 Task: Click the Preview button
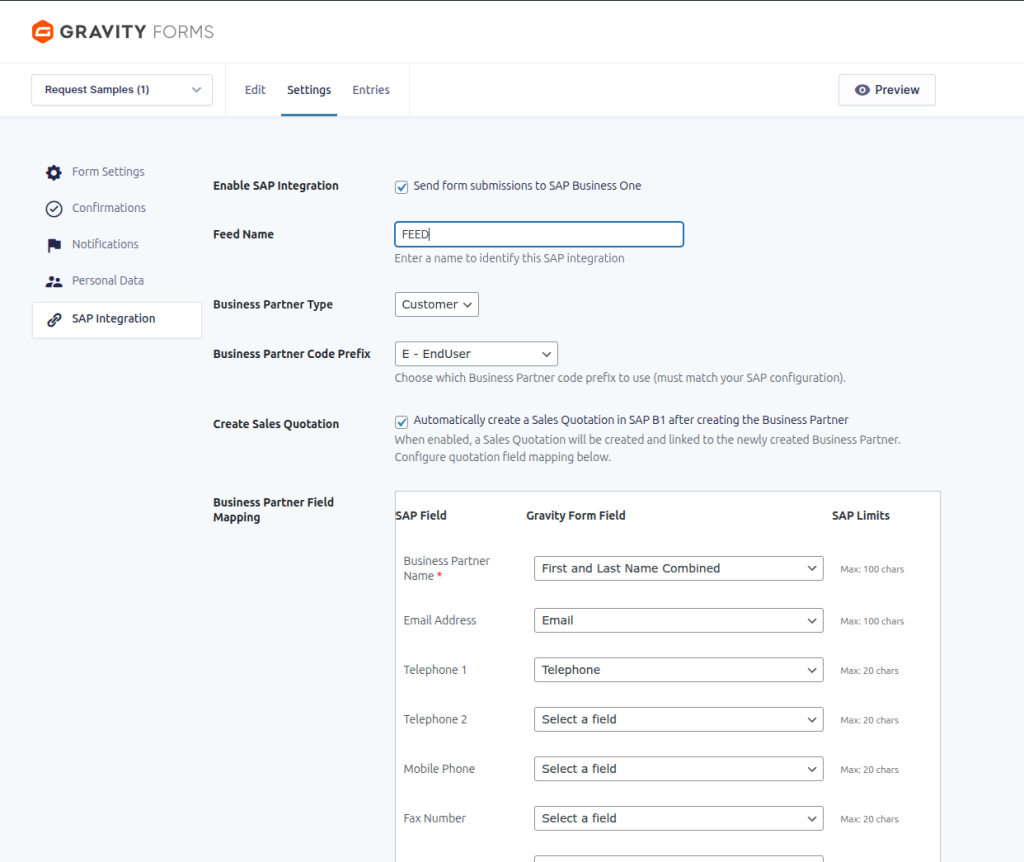886,89
